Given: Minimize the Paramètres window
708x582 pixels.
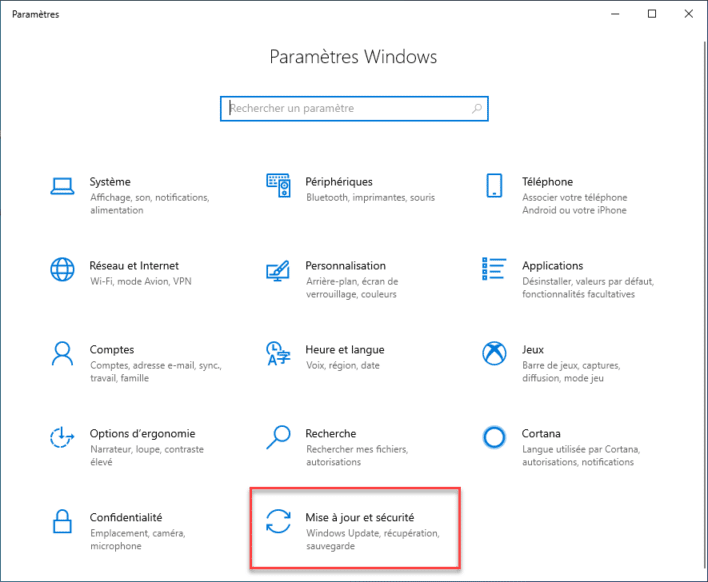Looking at the screenshot, I should (615, 14).
